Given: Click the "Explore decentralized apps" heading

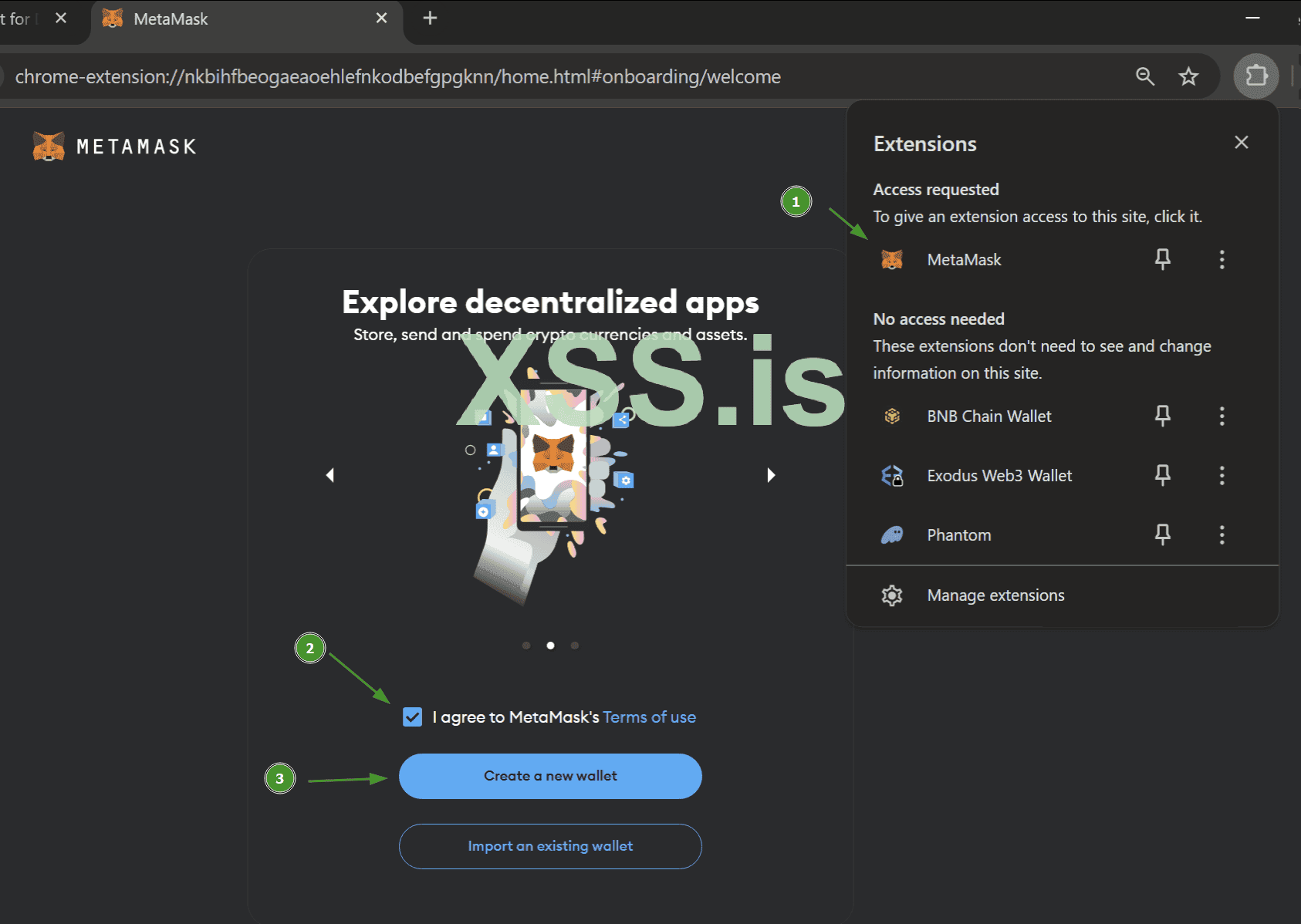Looking at the screenshot, I should tap(550, 302).
